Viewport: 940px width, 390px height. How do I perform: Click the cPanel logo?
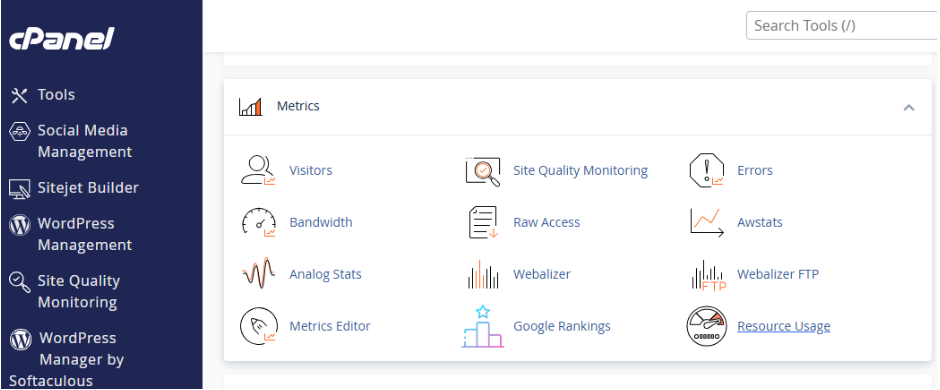point(61,39)
